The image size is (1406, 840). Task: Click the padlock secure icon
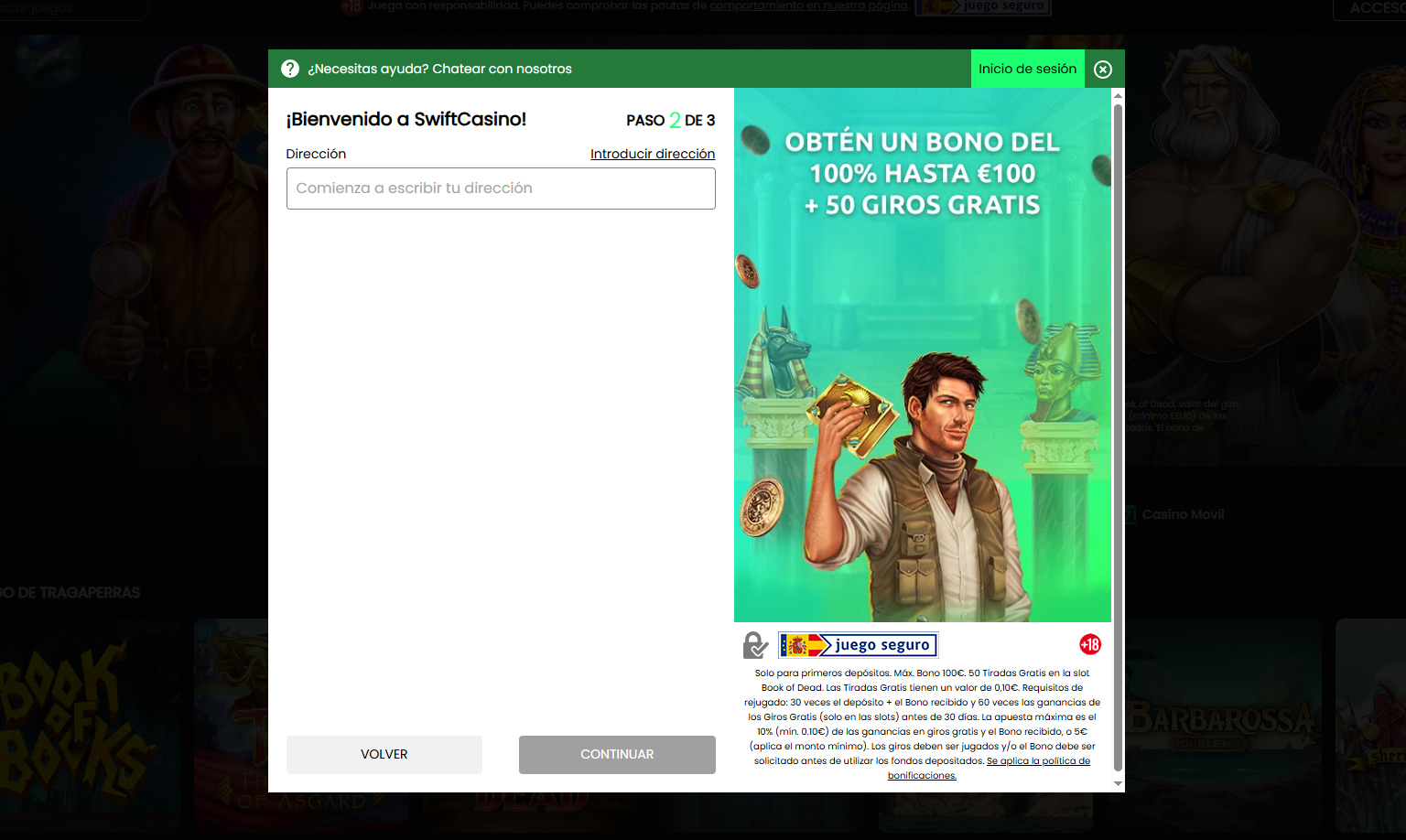click(755, 645)
